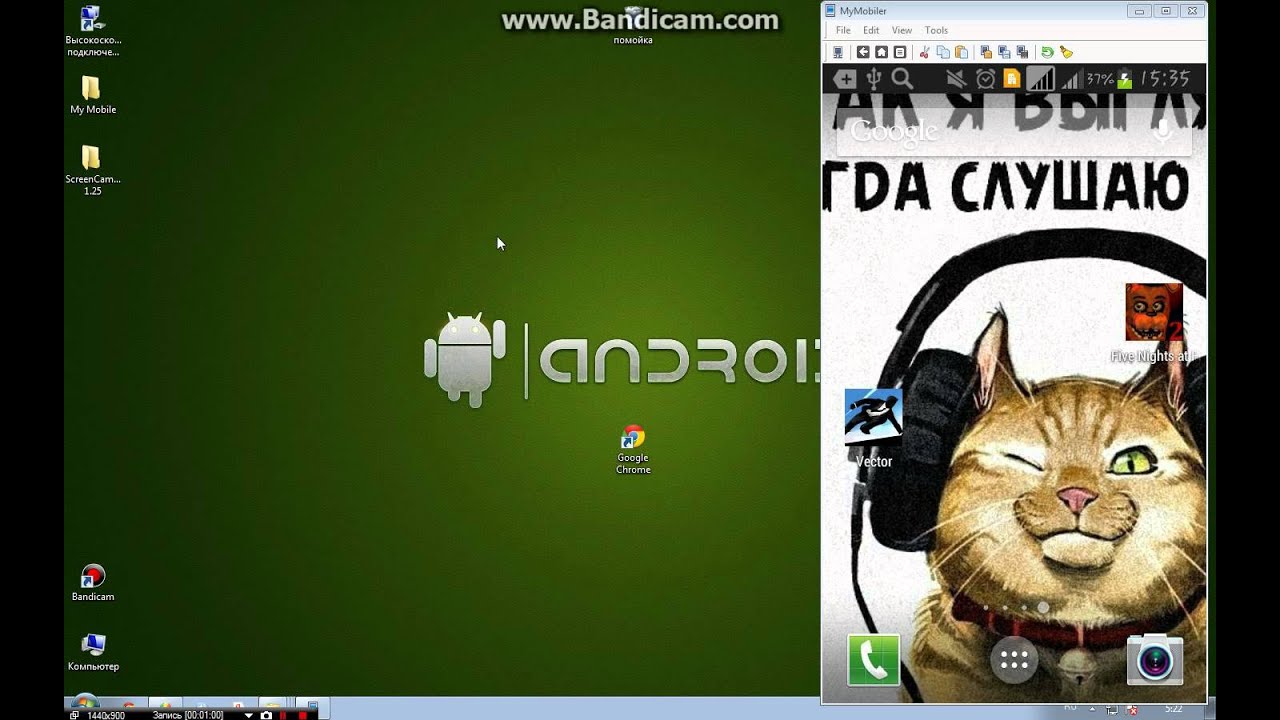
Task: Tap the phone clock showing 15:35
Action: 1165,79
